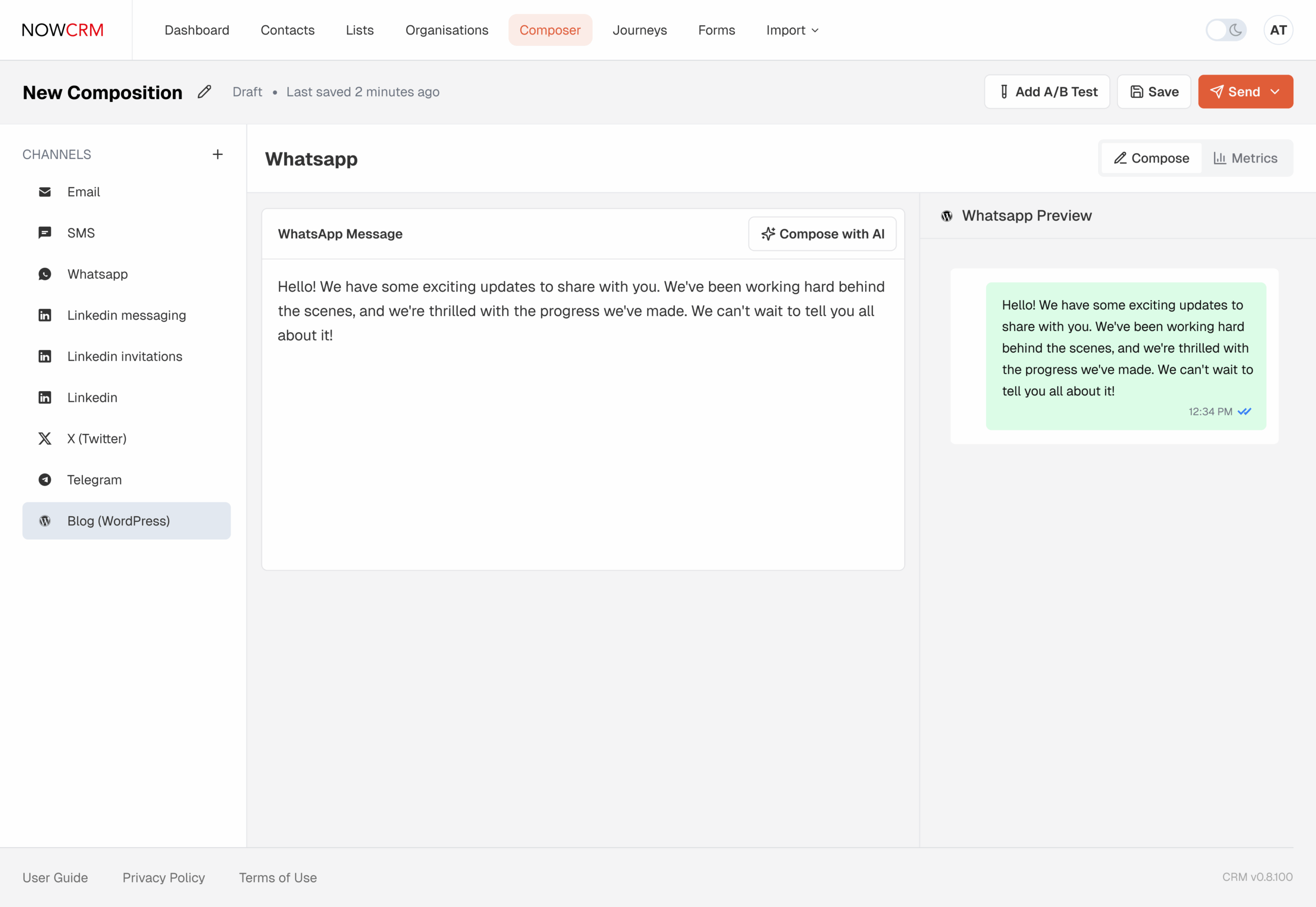Select the Composer nav item
1316x907 pixels.
(550, 30)
